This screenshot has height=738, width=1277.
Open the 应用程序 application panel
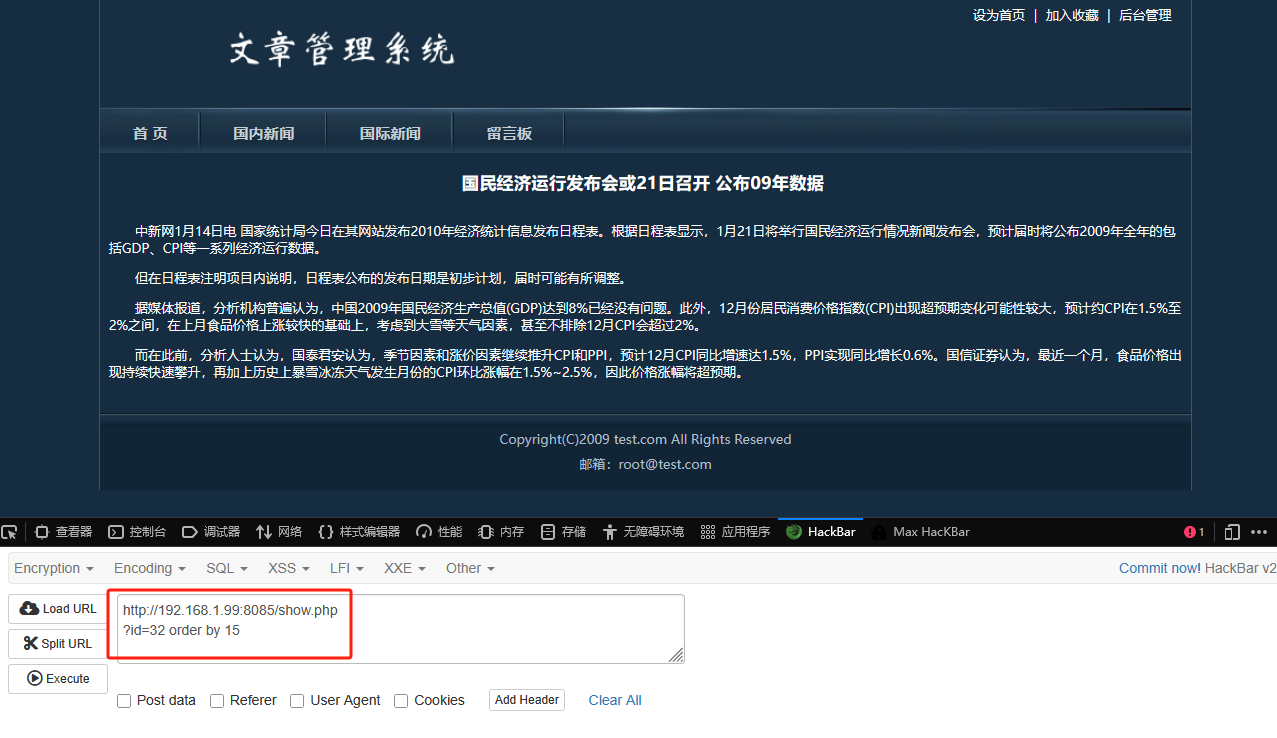[735, 532]
